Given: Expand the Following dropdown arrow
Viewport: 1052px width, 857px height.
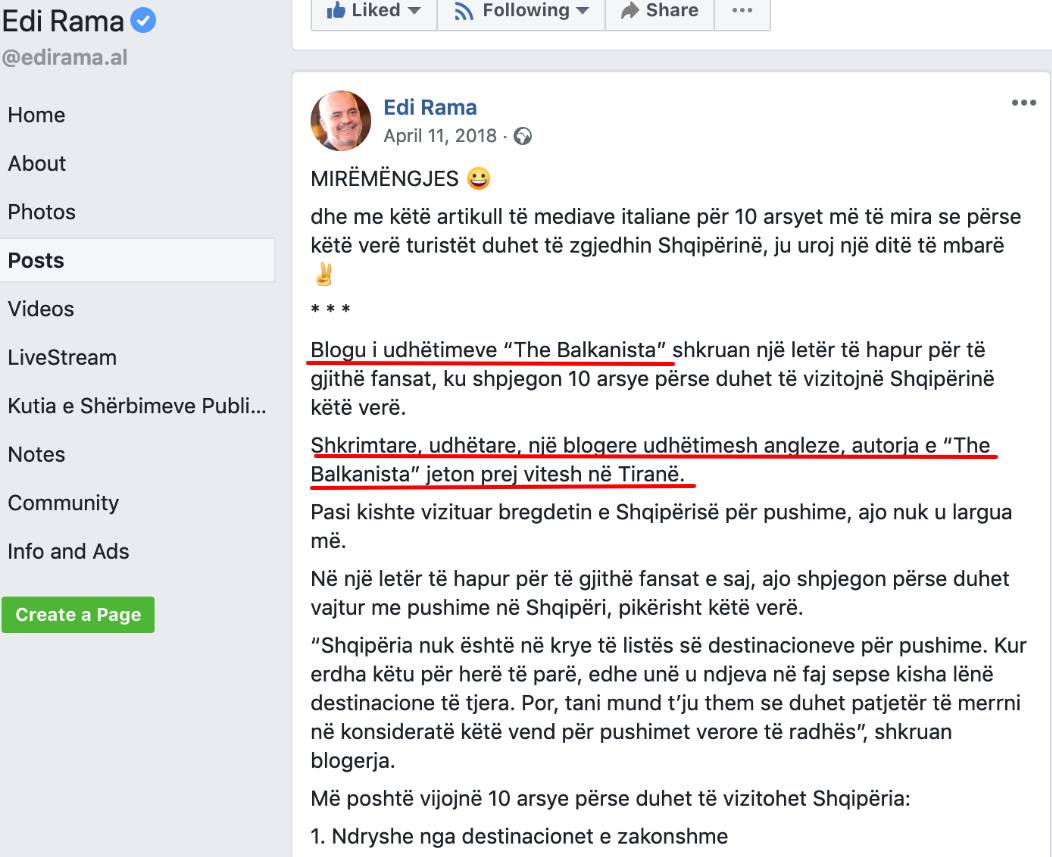Looking at the screenshot, I should pos(582,11).
